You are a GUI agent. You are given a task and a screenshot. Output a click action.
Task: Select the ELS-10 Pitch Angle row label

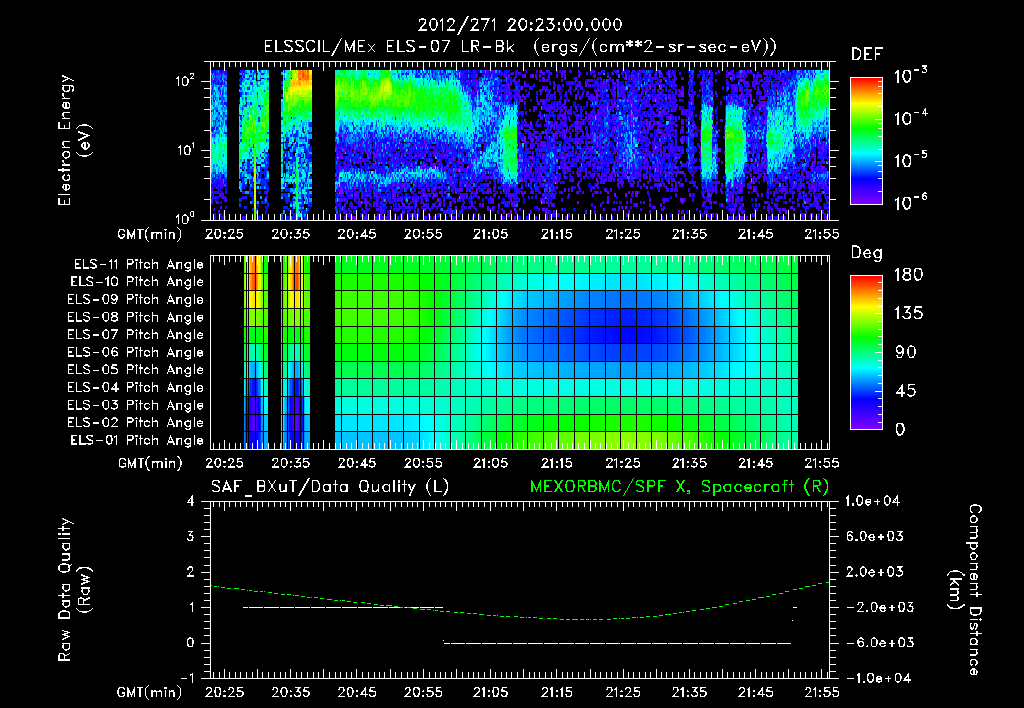tap(137, 282)
